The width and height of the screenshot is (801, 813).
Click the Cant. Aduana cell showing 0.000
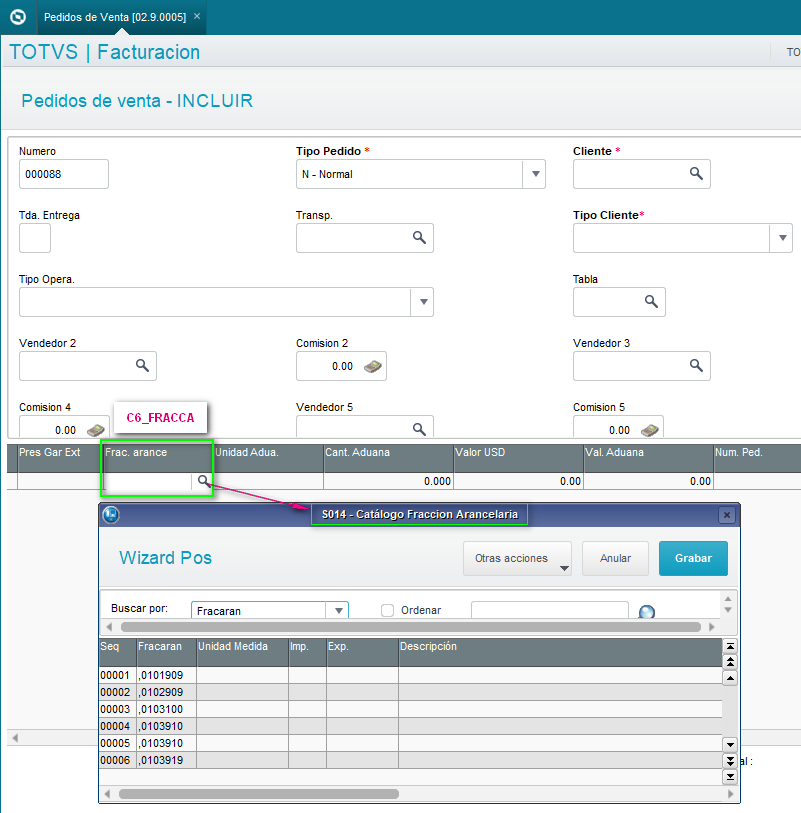coord(388,481)
